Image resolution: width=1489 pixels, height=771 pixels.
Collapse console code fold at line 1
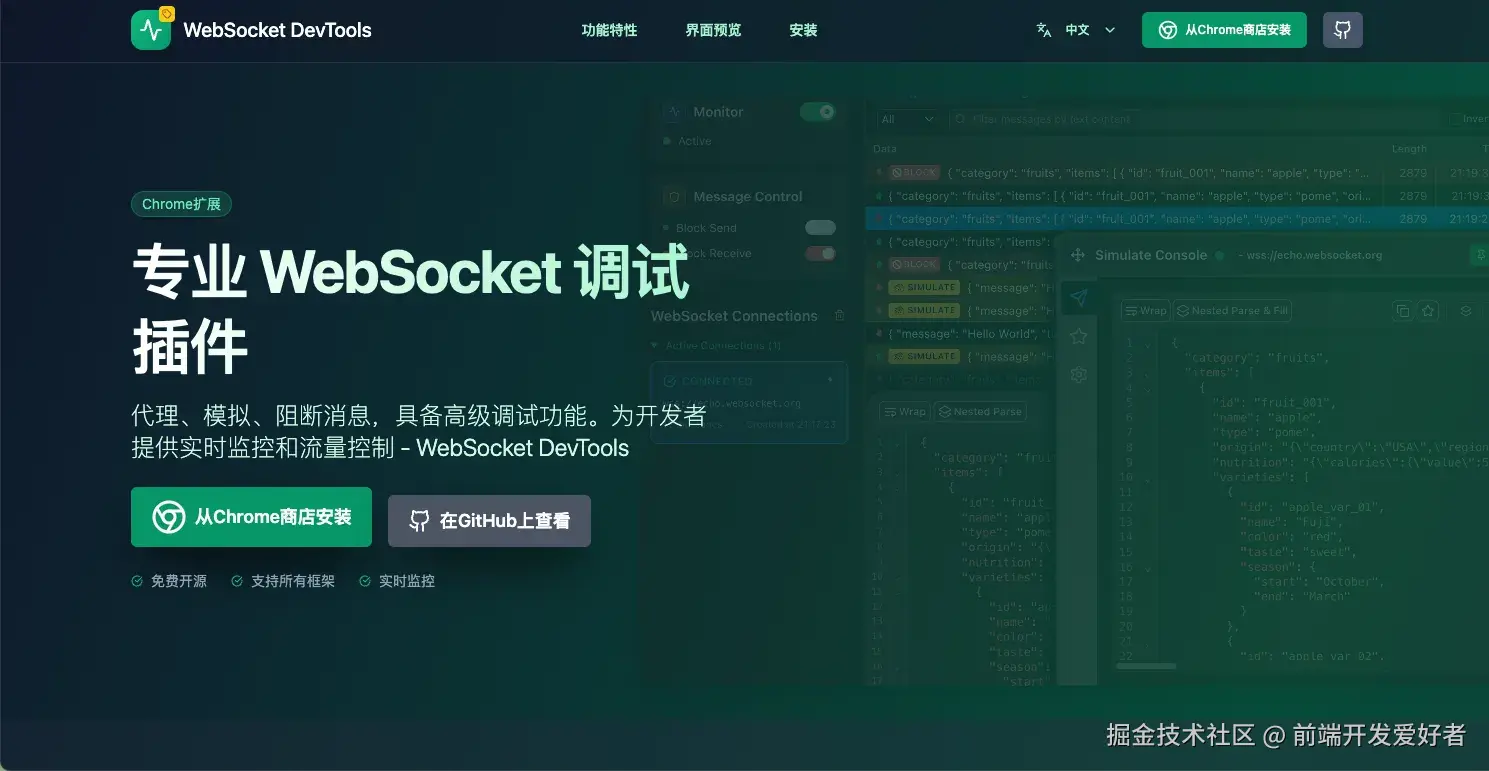tap(1147, 343)
